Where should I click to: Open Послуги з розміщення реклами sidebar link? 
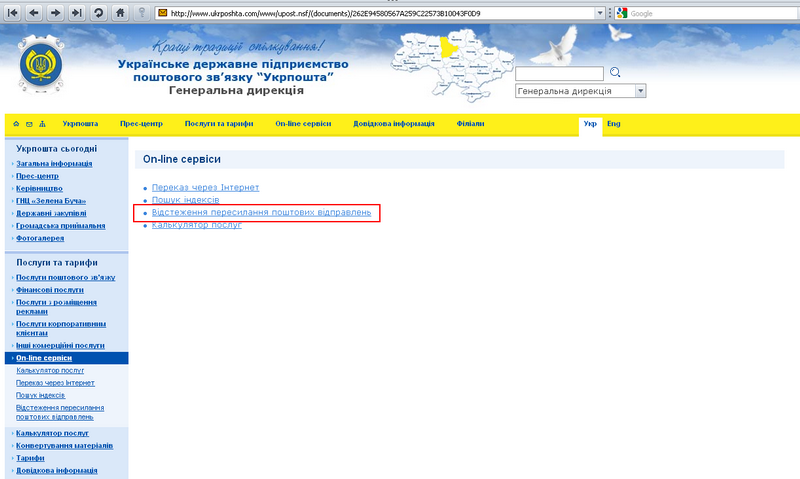56,307
